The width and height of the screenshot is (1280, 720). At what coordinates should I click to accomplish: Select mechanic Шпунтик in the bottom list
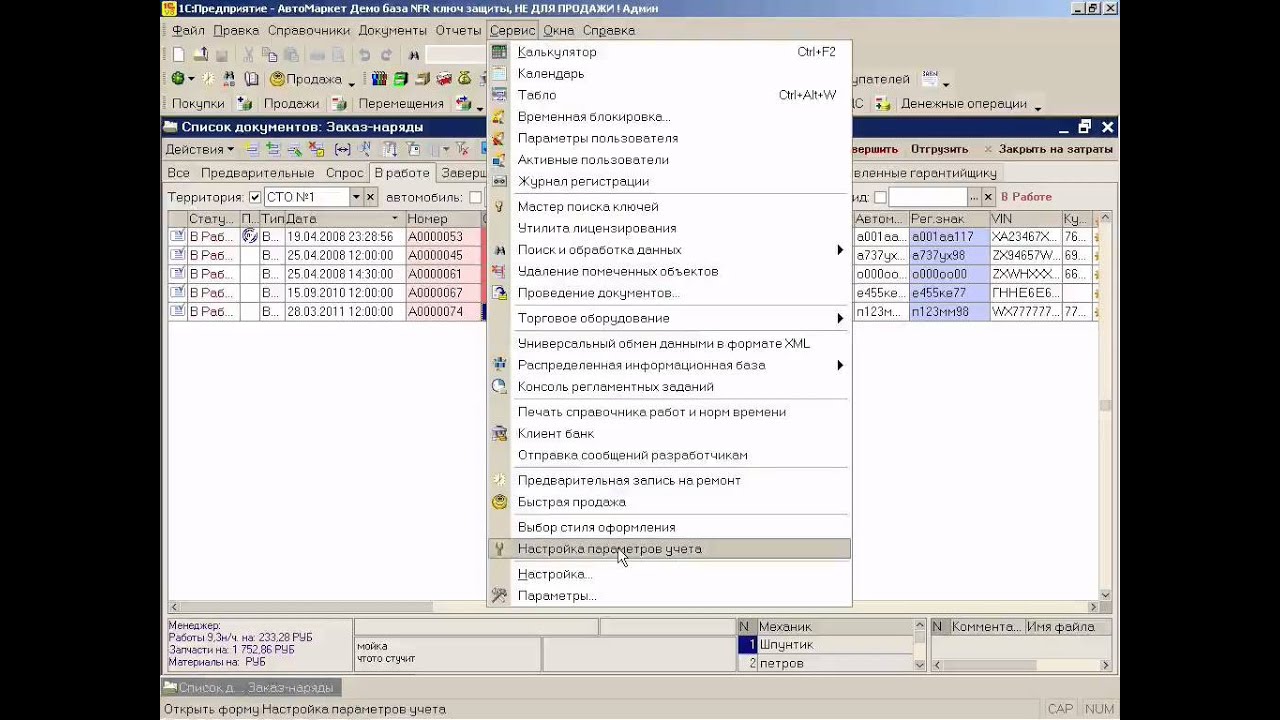pos(835,645)
